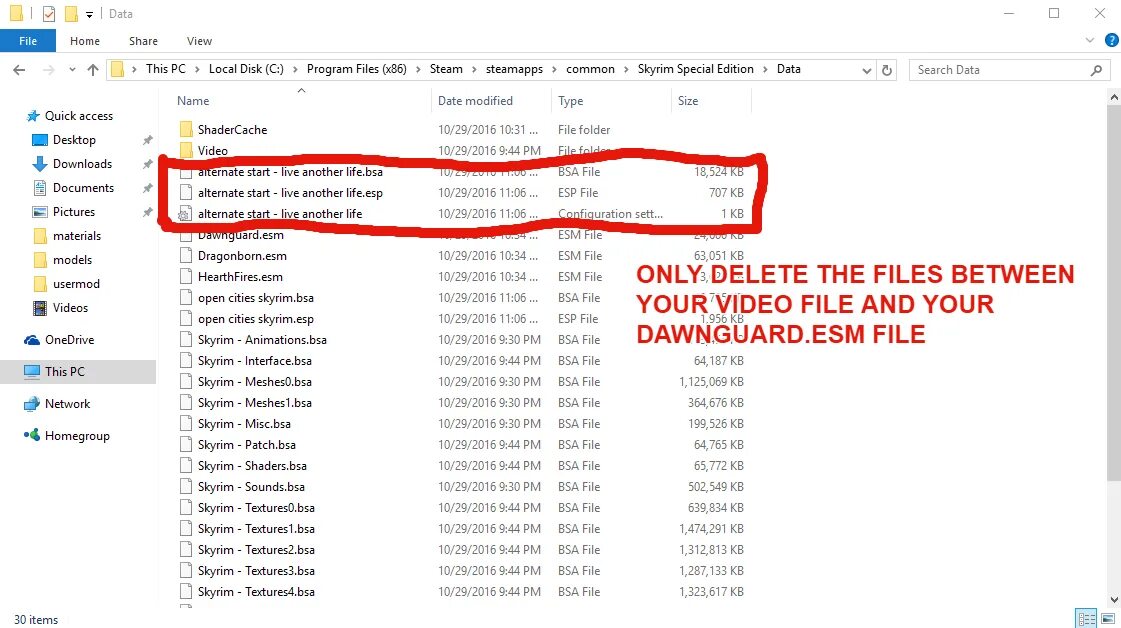The image size is (1121, 628).
Task: Select the Dragonborn.esm file icon
Action: (186, 255)
